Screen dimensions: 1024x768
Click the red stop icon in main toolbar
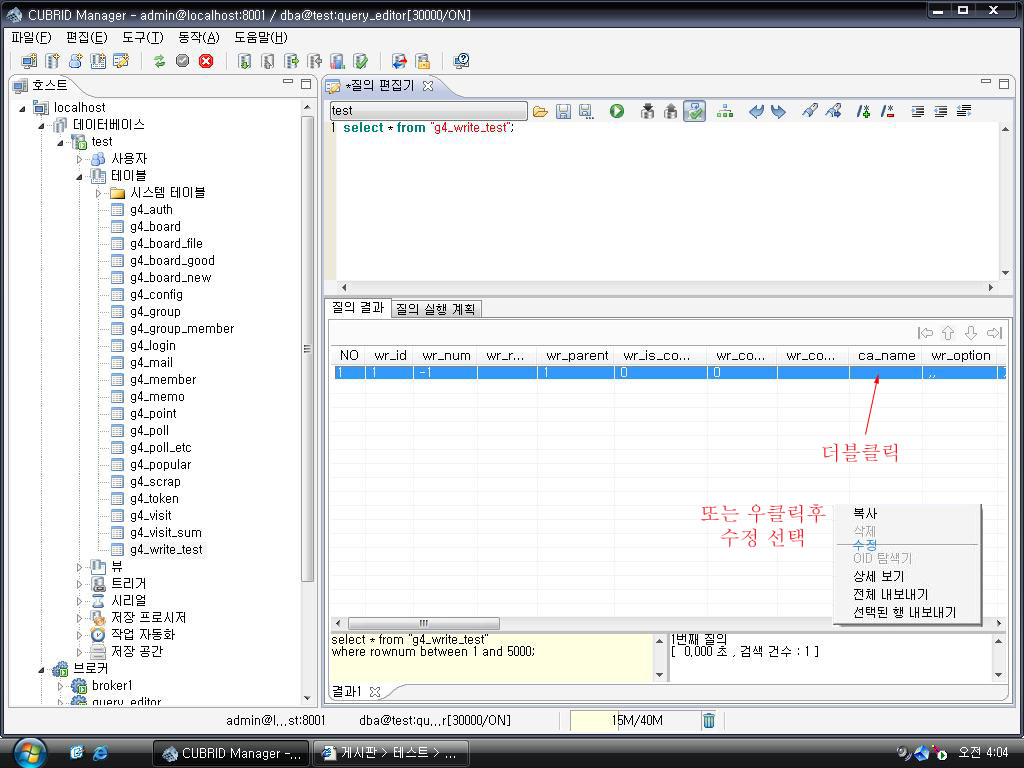(x=206, y=61)
